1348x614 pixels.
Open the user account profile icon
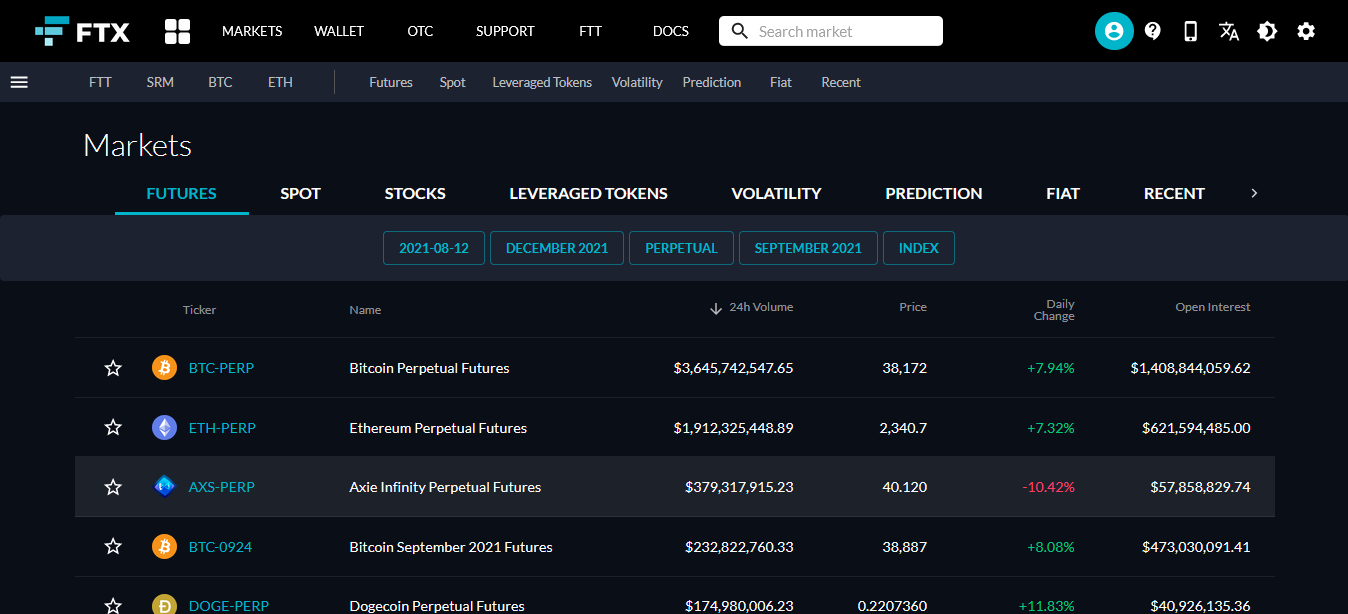pyautogui.click(x=1113, y=31)
